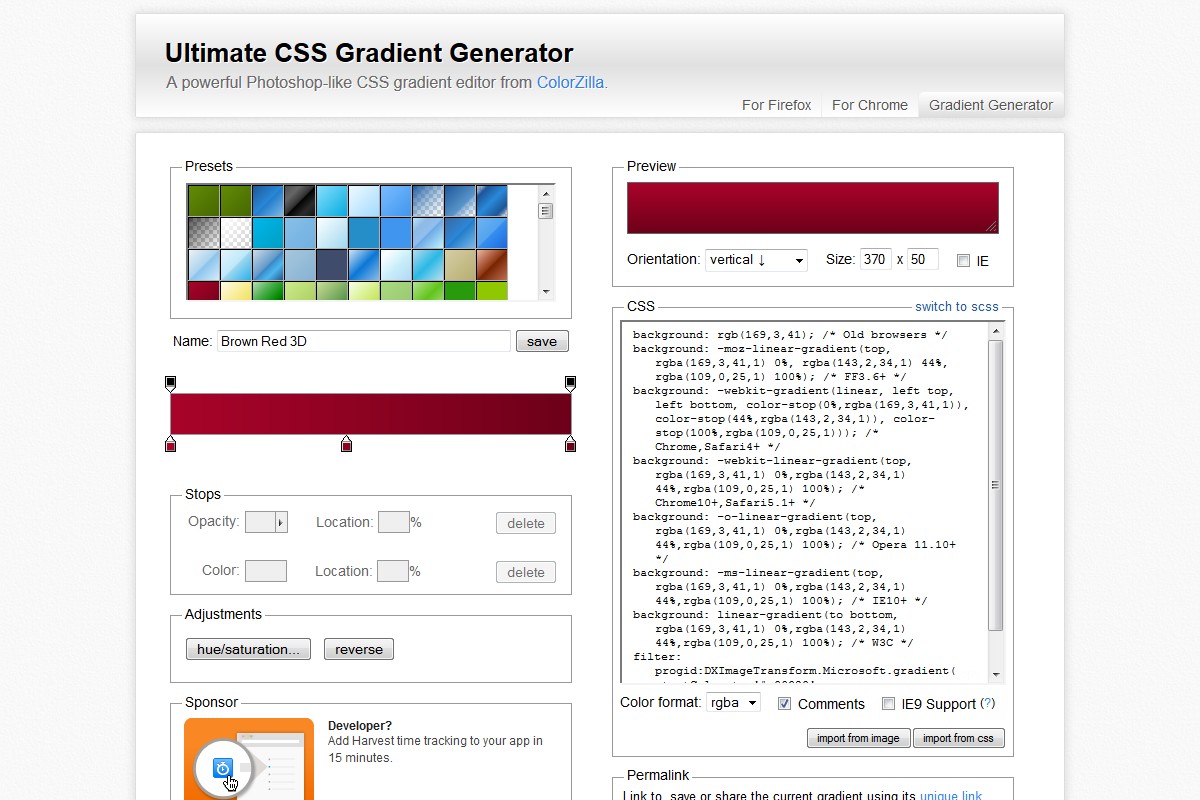The height and width of the screenshot is (800, 1200).
Task: Select the right opacity stop marker
Action: click(x=570, y=383)
